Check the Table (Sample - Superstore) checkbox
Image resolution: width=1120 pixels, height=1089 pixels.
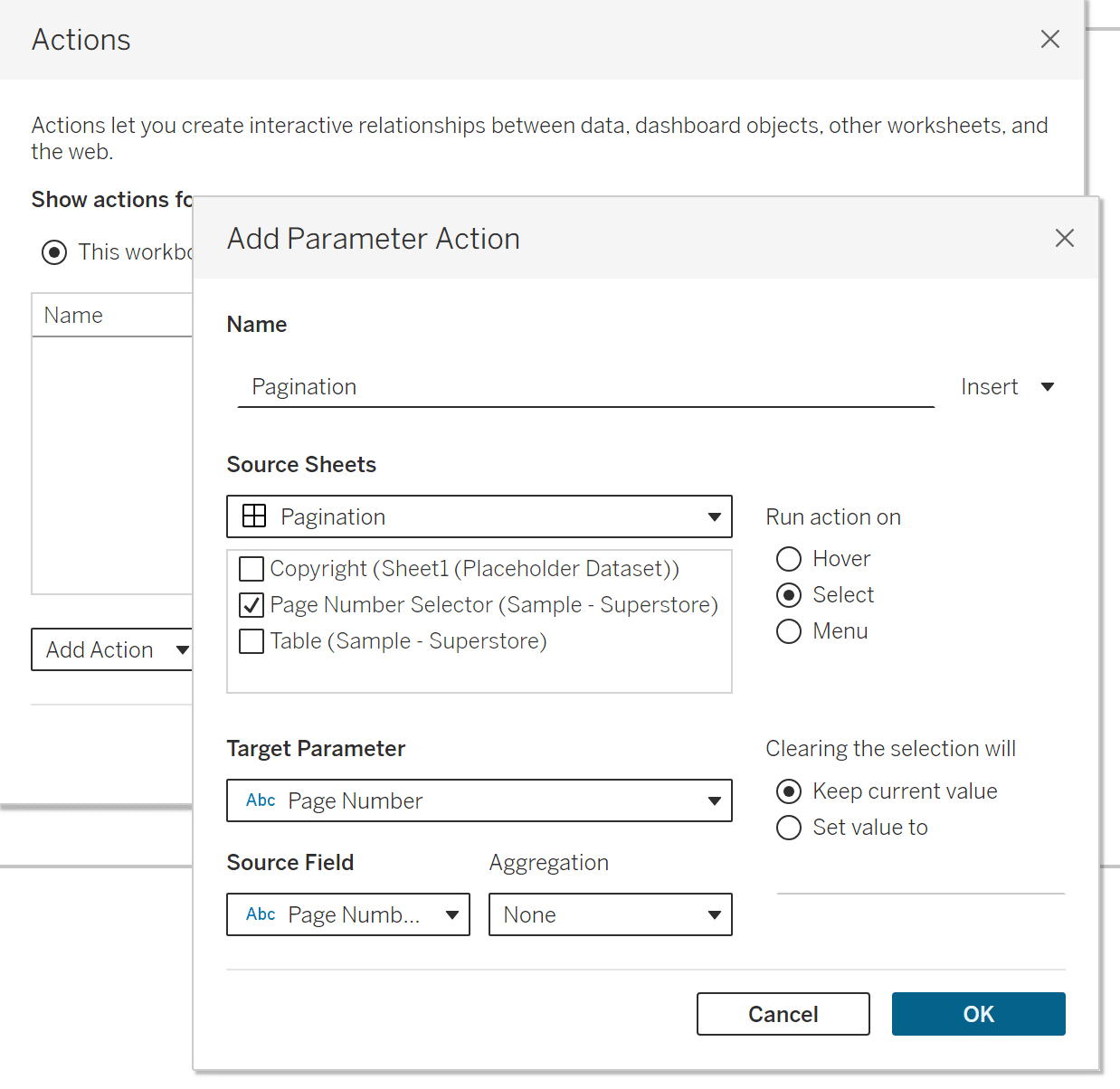click(252, 641)
